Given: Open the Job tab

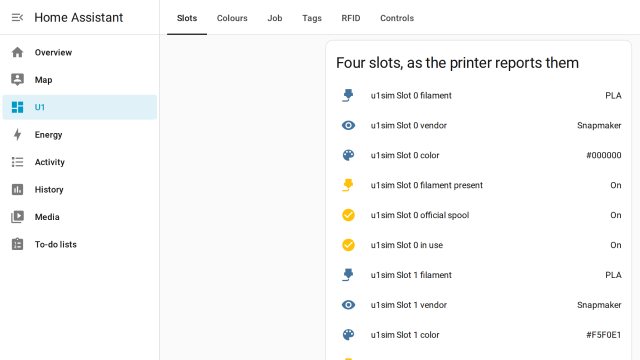Looking at the screenshot, I should coord(275,18).
